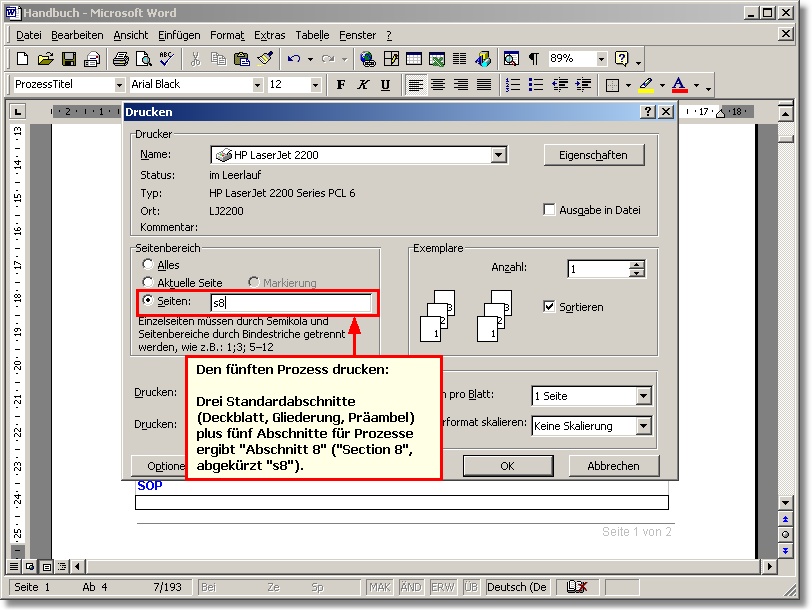Click the Save disk icon
This screenshot has height=612, width=812.
tap(69, 59)
